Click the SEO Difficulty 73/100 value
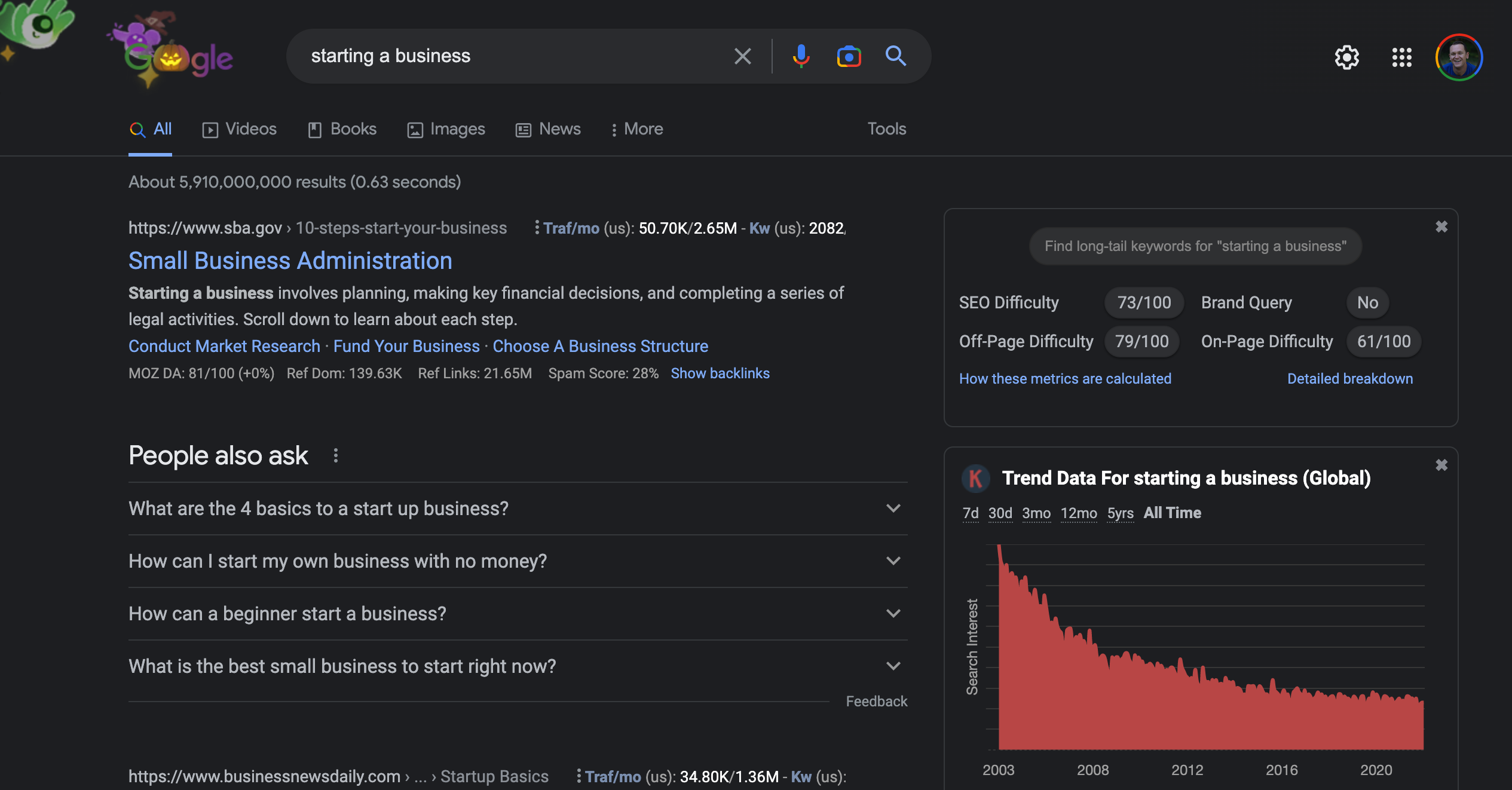The width and height of the screenshot is (1512, 790). 1144,303
